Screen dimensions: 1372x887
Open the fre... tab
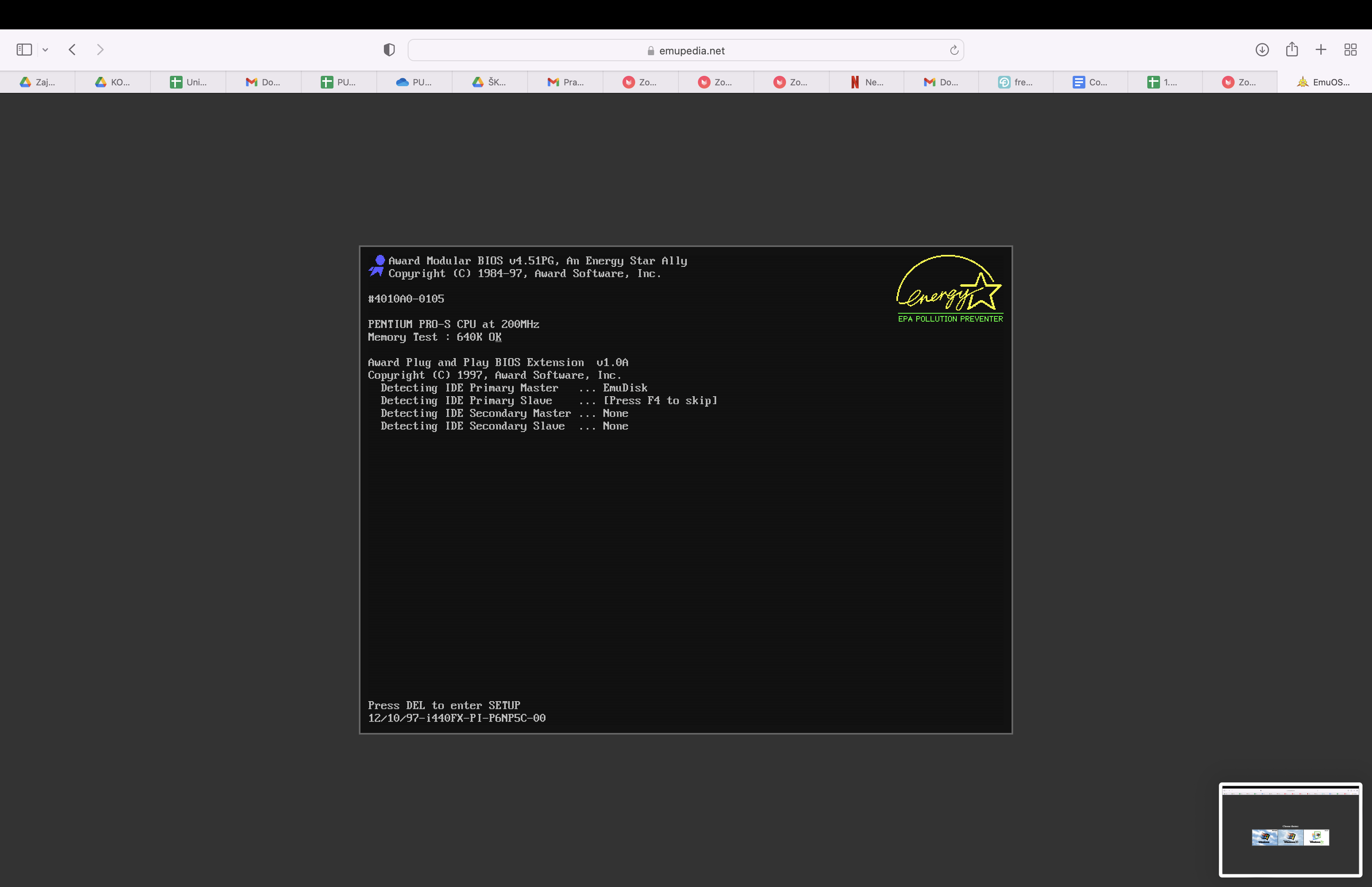(1016, 82)
